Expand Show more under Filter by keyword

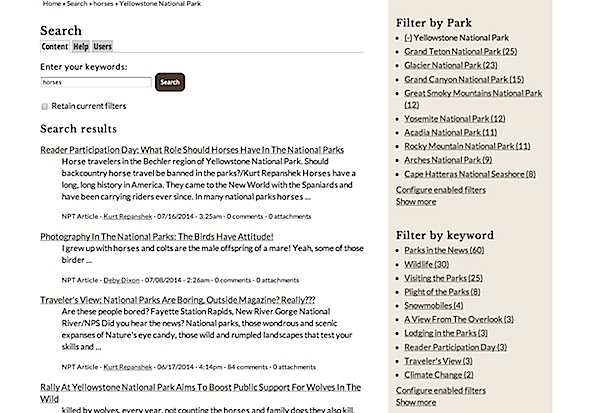pos(416,402)
